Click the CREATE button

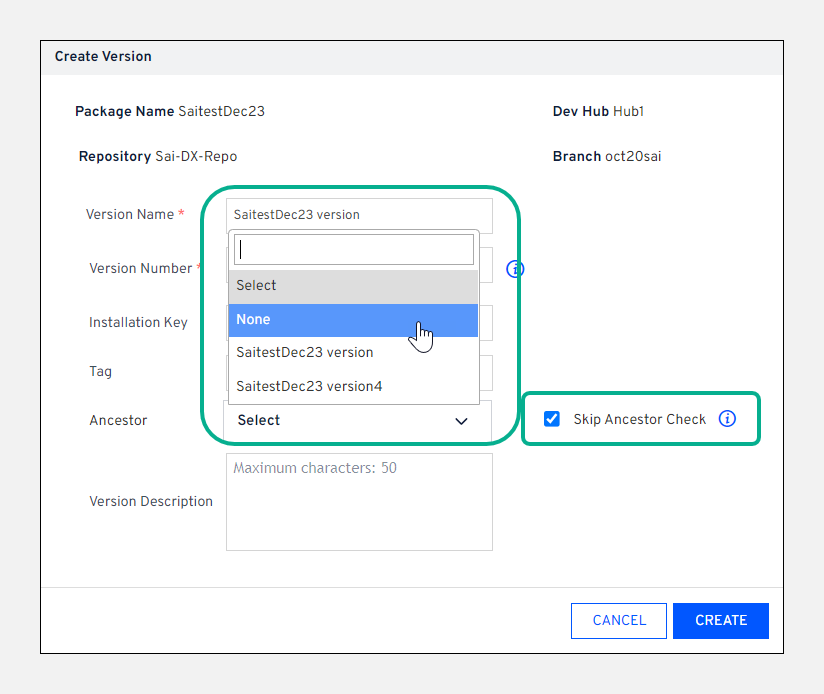pyautogui.click(x=720, y=620)
